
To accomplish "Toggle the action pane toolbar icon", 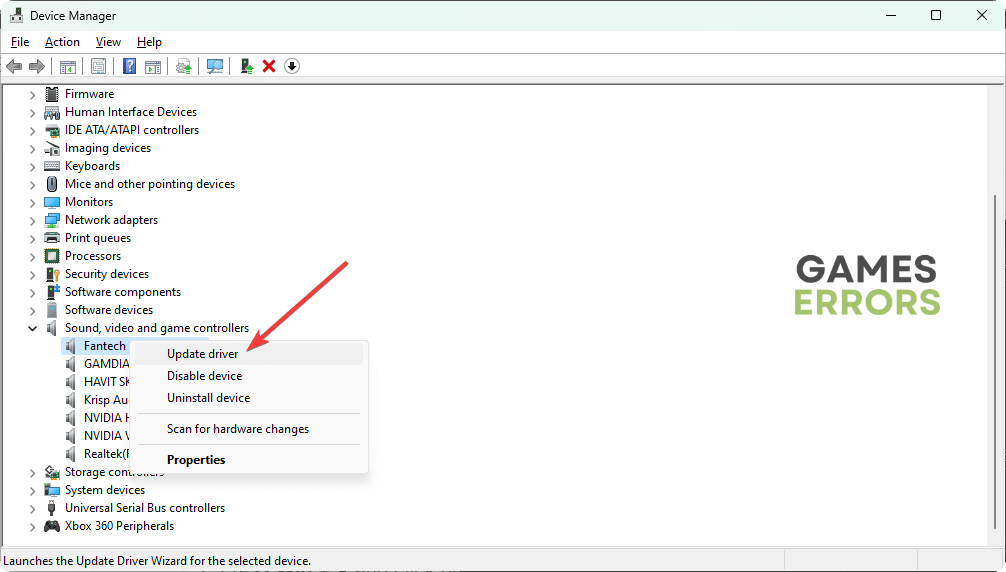I will coord(153,66).
